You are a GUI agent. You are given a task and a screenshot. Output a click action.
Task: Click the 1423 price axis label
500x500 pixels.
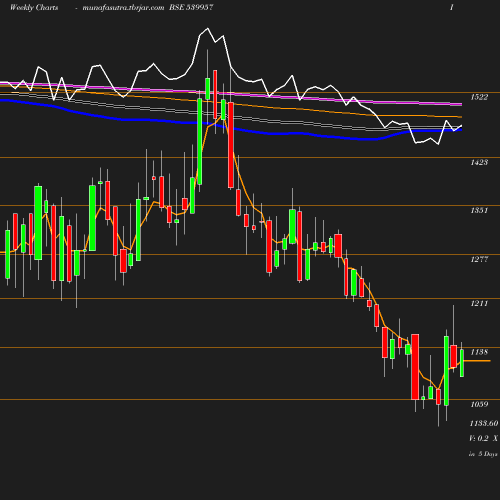479,162
